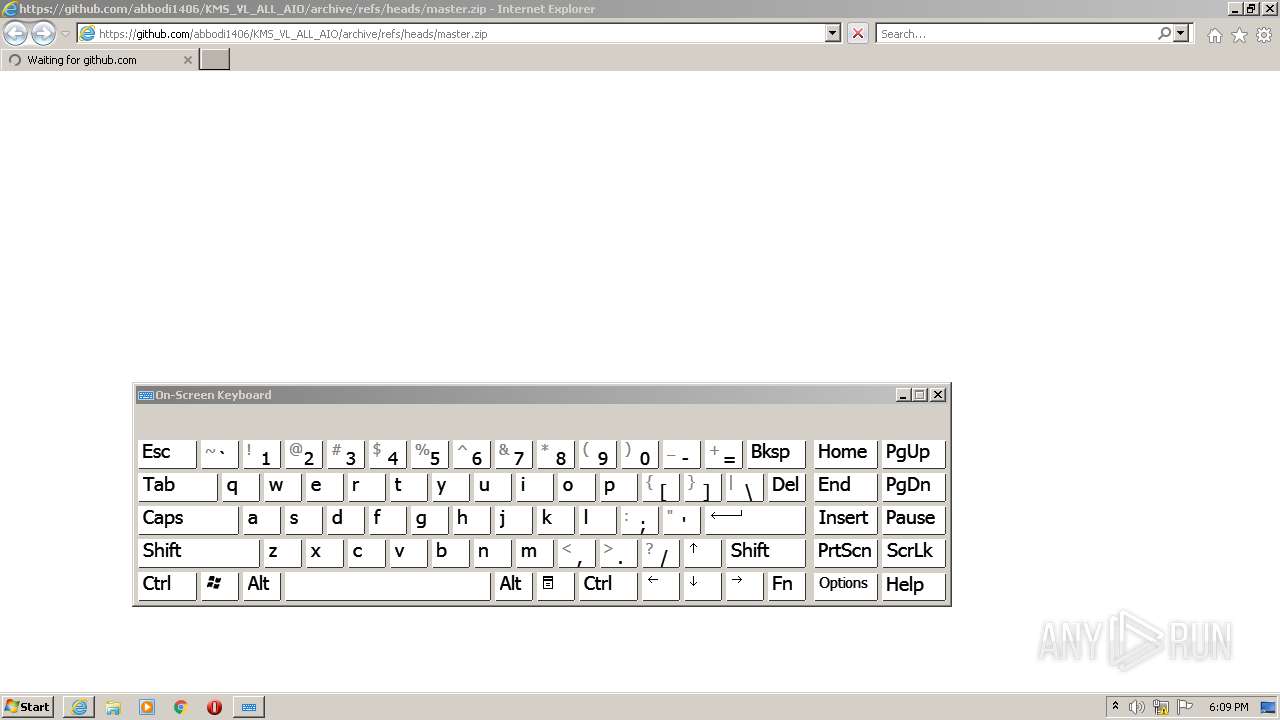This screenshot has height=720, width=1280.
Task: Click the Windows logo key on keyboard
Action: coord(219,585)
